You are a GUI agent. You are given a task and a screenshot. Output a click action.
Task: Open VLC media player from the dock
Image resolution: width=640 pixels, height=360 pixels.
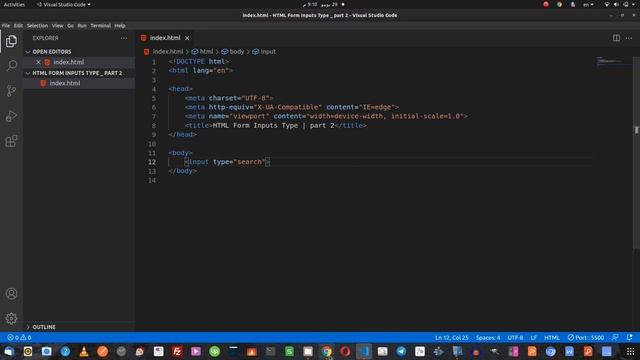(x=84, y=351)
